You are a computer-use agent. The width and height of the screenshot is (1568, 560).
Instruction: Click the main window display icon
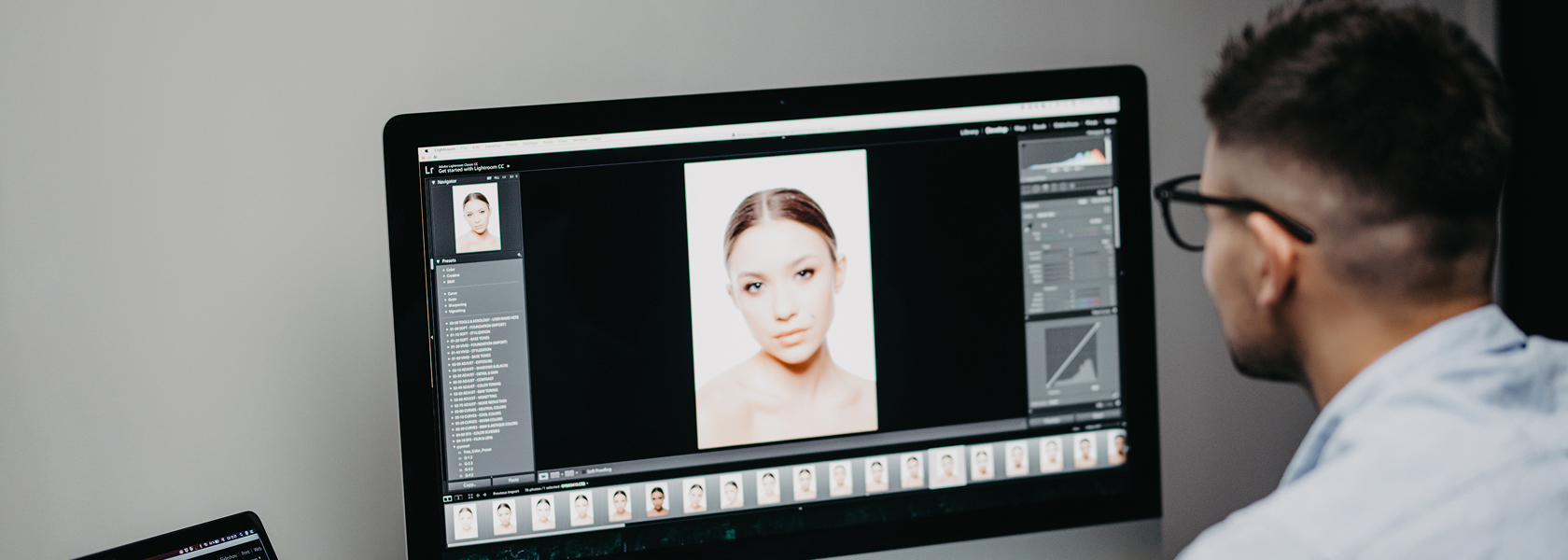tap(447, 497)
